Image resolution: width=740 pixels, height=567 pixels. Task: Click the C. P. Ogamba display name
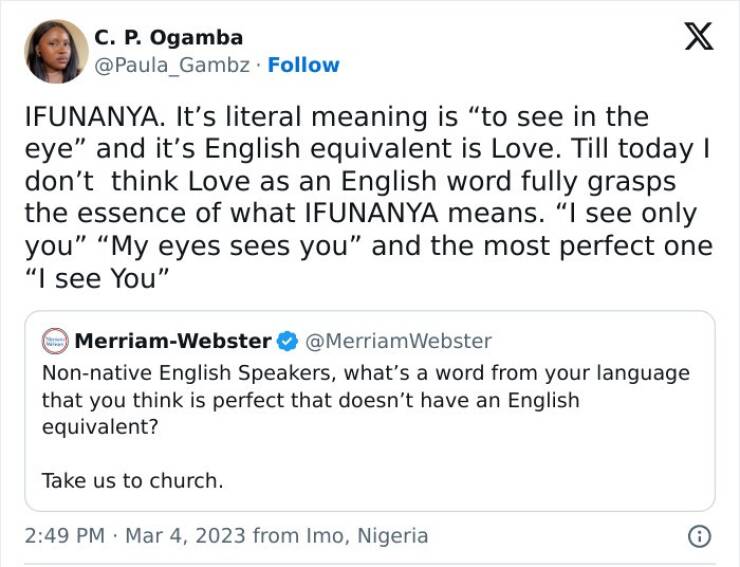168,38
